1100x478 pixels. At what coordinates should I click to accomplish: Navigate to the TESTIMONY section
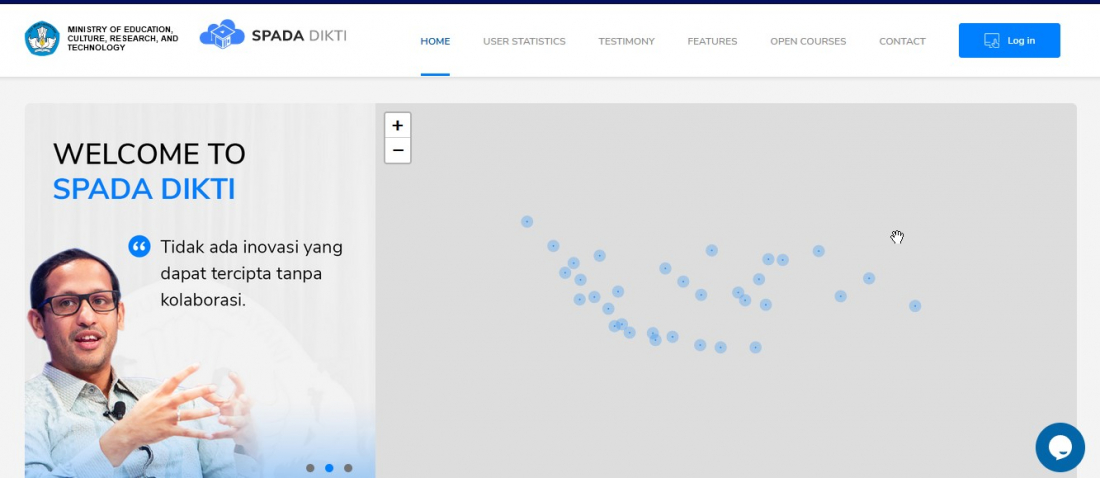[x=626, y=41]
